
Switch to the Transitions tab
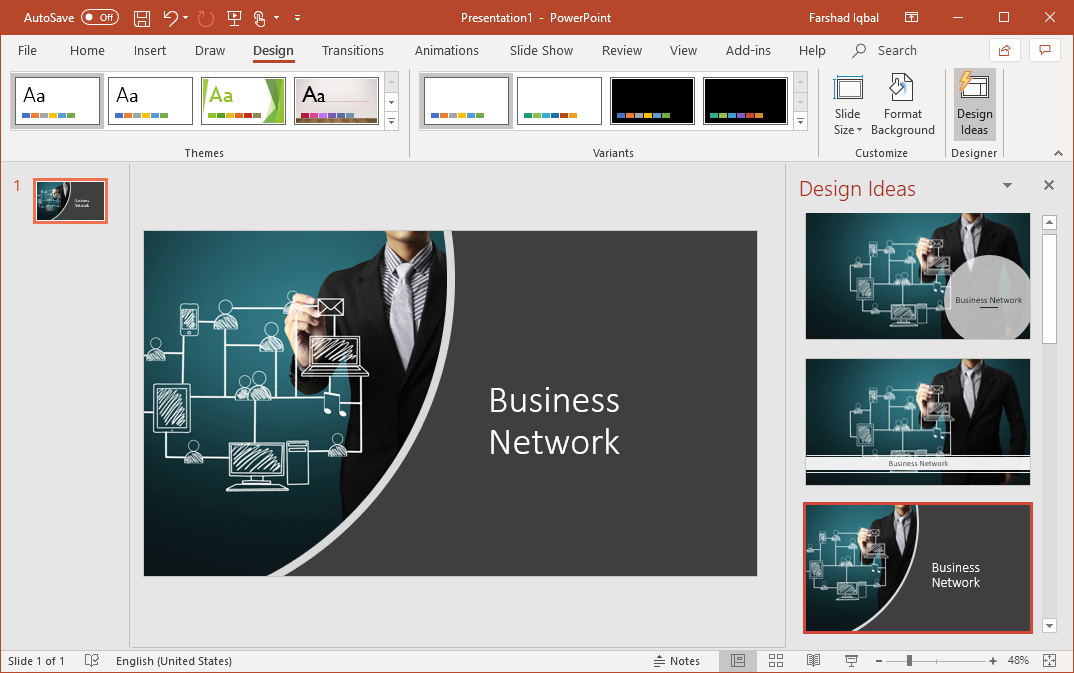tap(353, 50)
